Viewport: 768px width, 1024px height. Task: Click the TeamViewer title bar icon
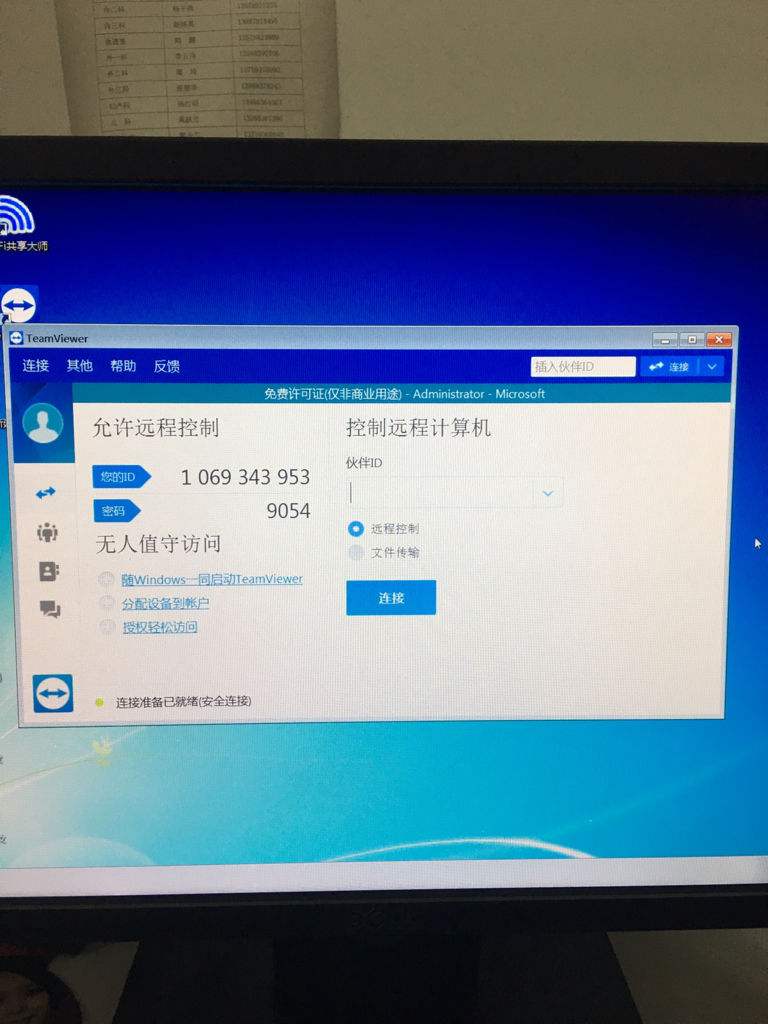16,338
